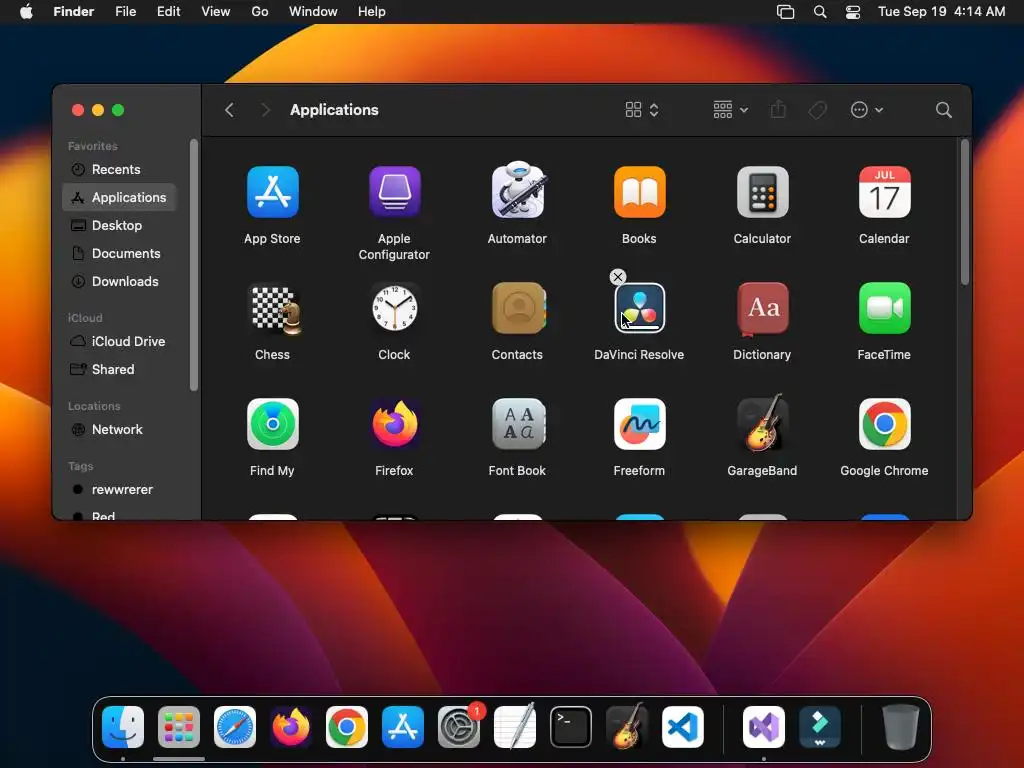Image resolution: width=1024 pixels, height=768 pixels.
Task: Select the DaVinci Resolve app icon
Action: tap(640, 308)
